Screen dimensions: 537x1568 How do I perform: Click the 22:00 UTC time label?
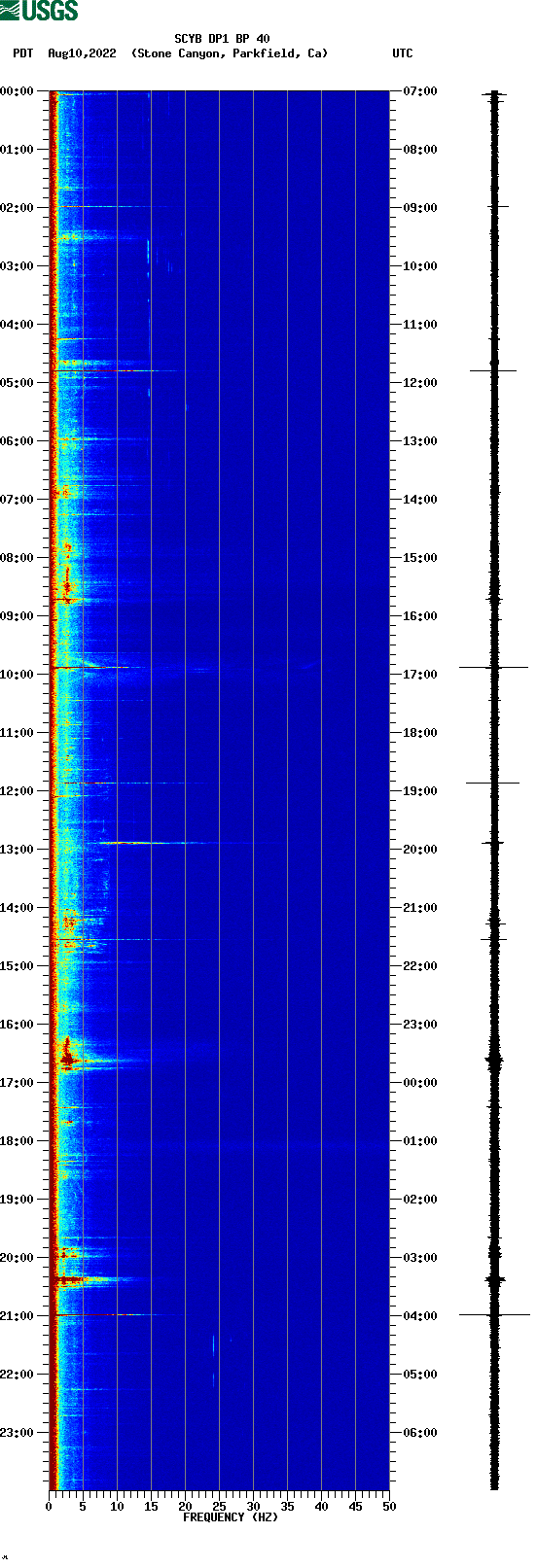(420, 966)
